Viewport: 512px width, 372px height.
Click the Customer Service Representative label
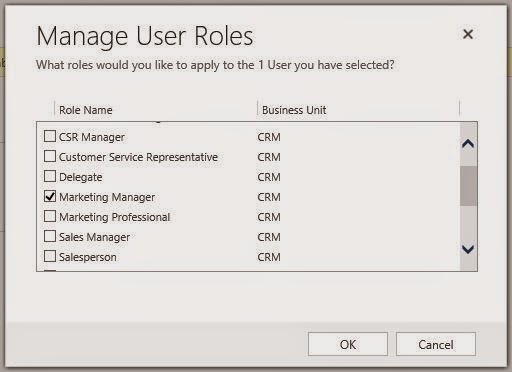[x=138, y=157]
